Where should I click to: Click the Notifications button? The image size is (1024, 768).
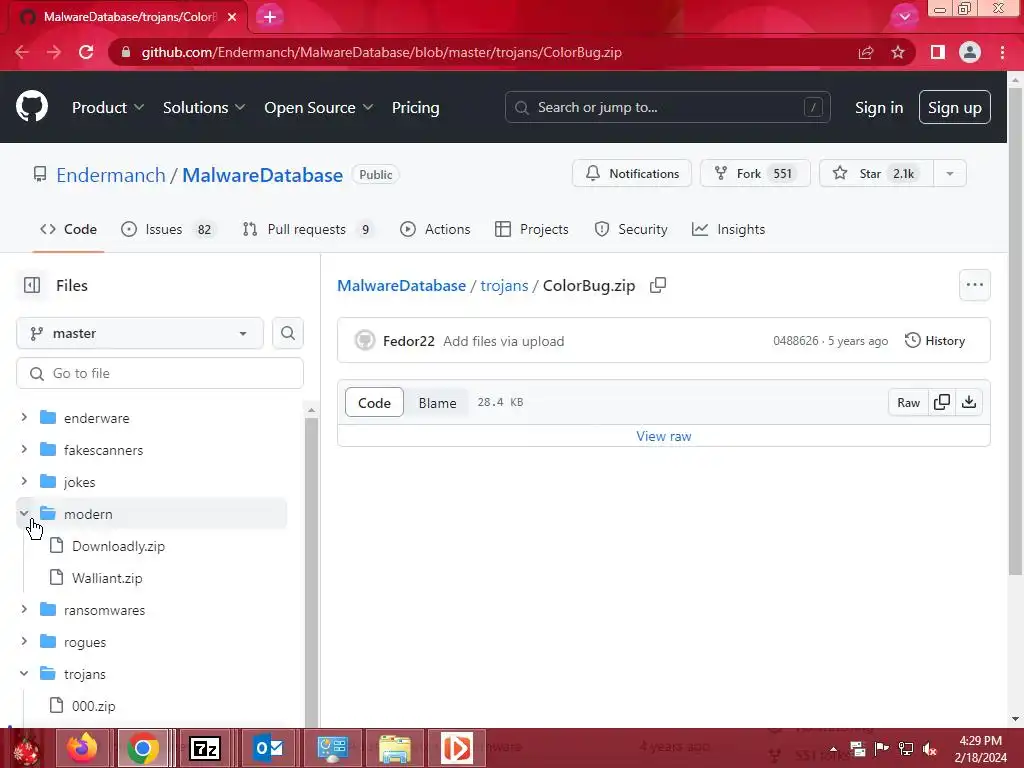coord(632,174)
